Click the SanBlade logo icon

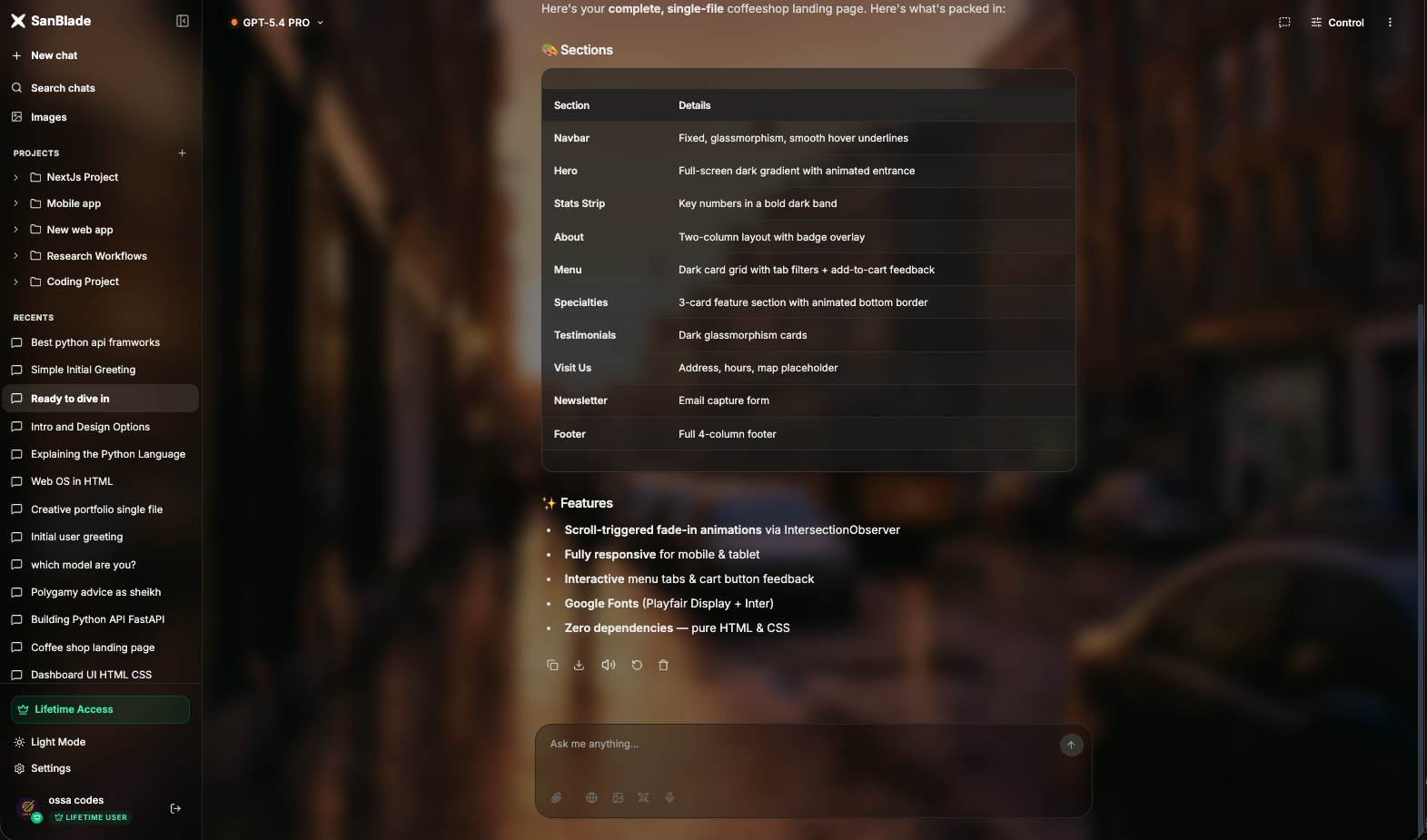coord(18,21)
